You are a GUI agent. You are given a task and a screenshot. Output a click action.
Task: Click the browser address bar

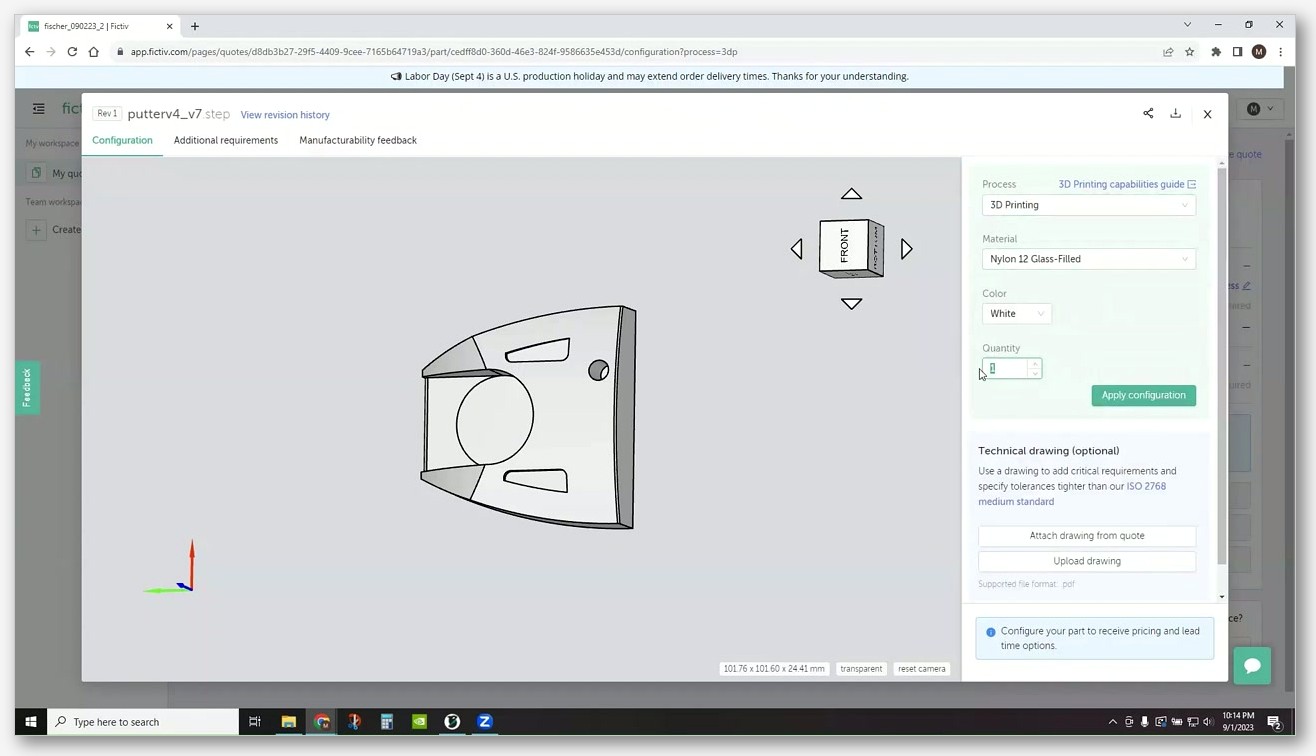coord(640,52)
